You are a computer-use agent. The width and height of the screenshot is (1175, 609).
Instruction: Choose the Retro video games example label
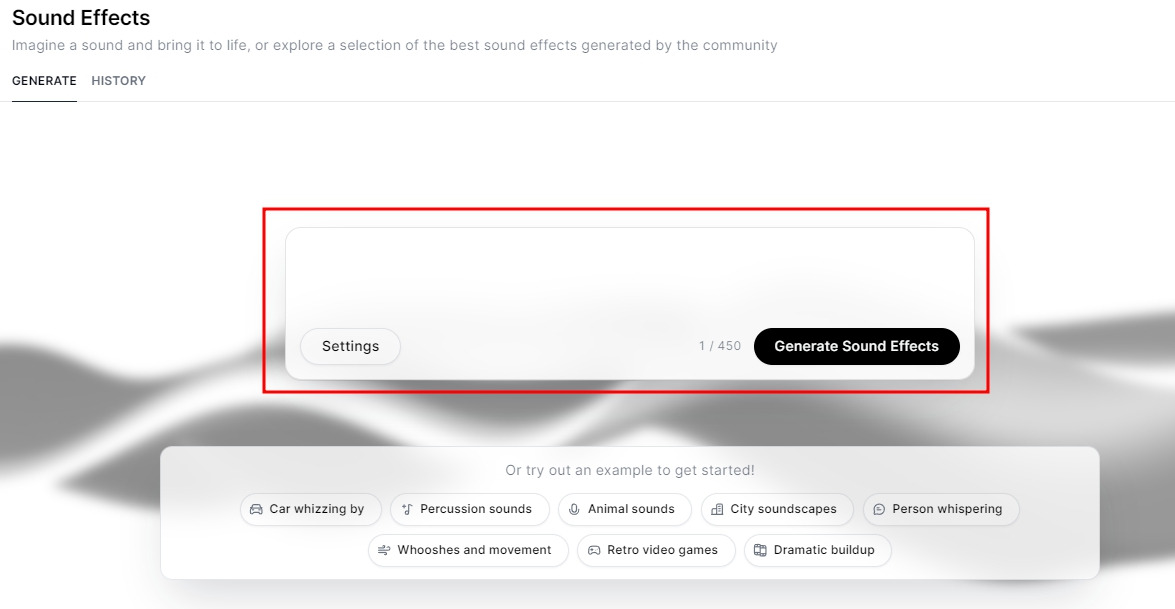click(x=662, y=551)
